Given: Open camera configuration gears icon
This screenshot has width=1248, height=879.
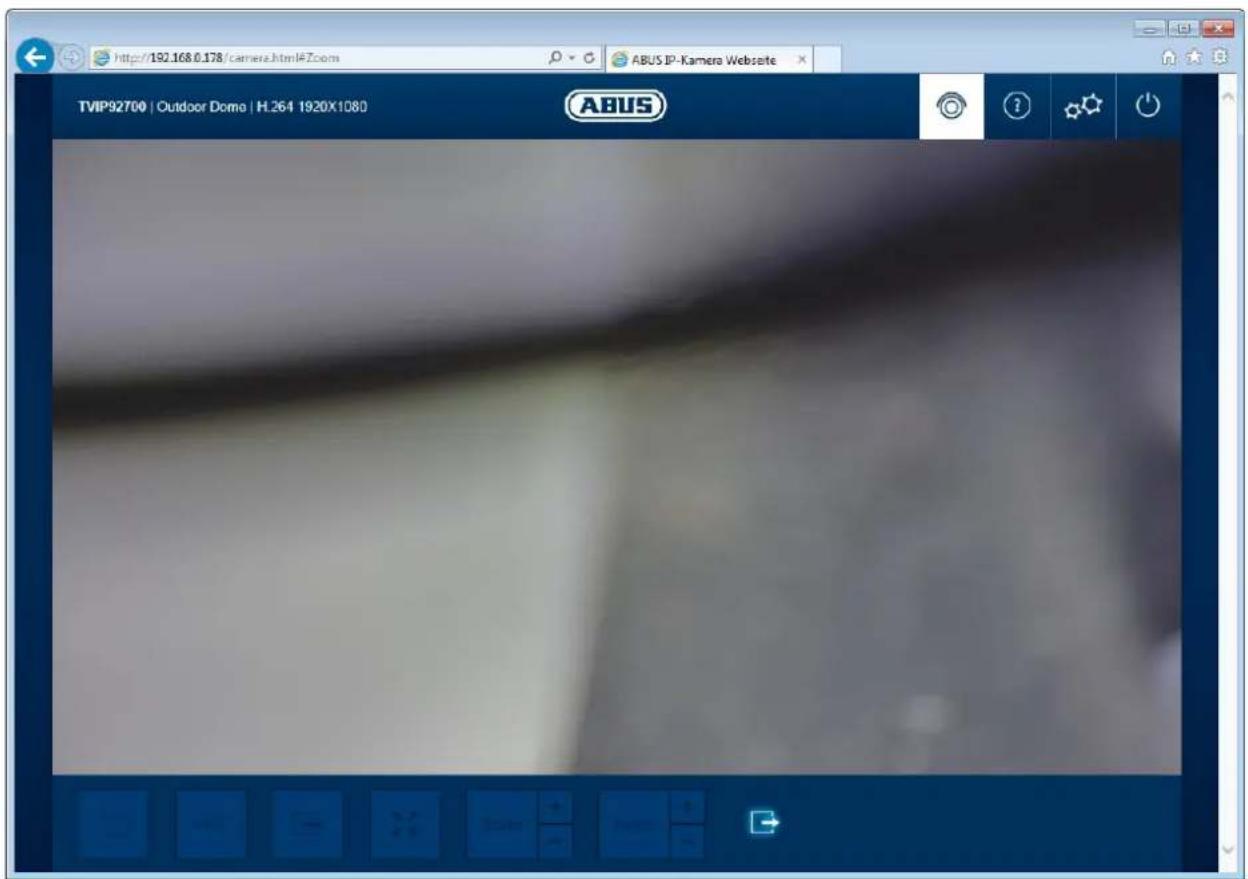Looking at the screenshot, I should click(1083, 107).
